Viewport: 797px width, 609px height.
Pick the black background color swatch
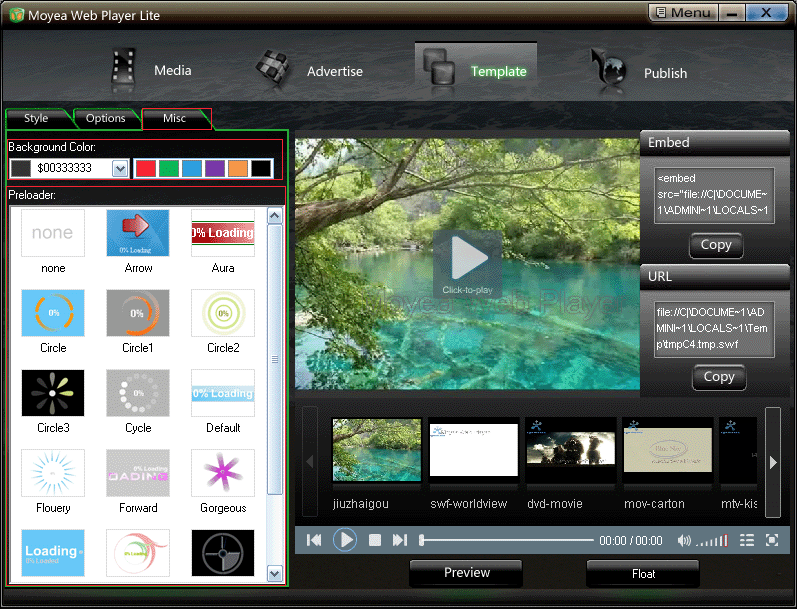point(261,168)
